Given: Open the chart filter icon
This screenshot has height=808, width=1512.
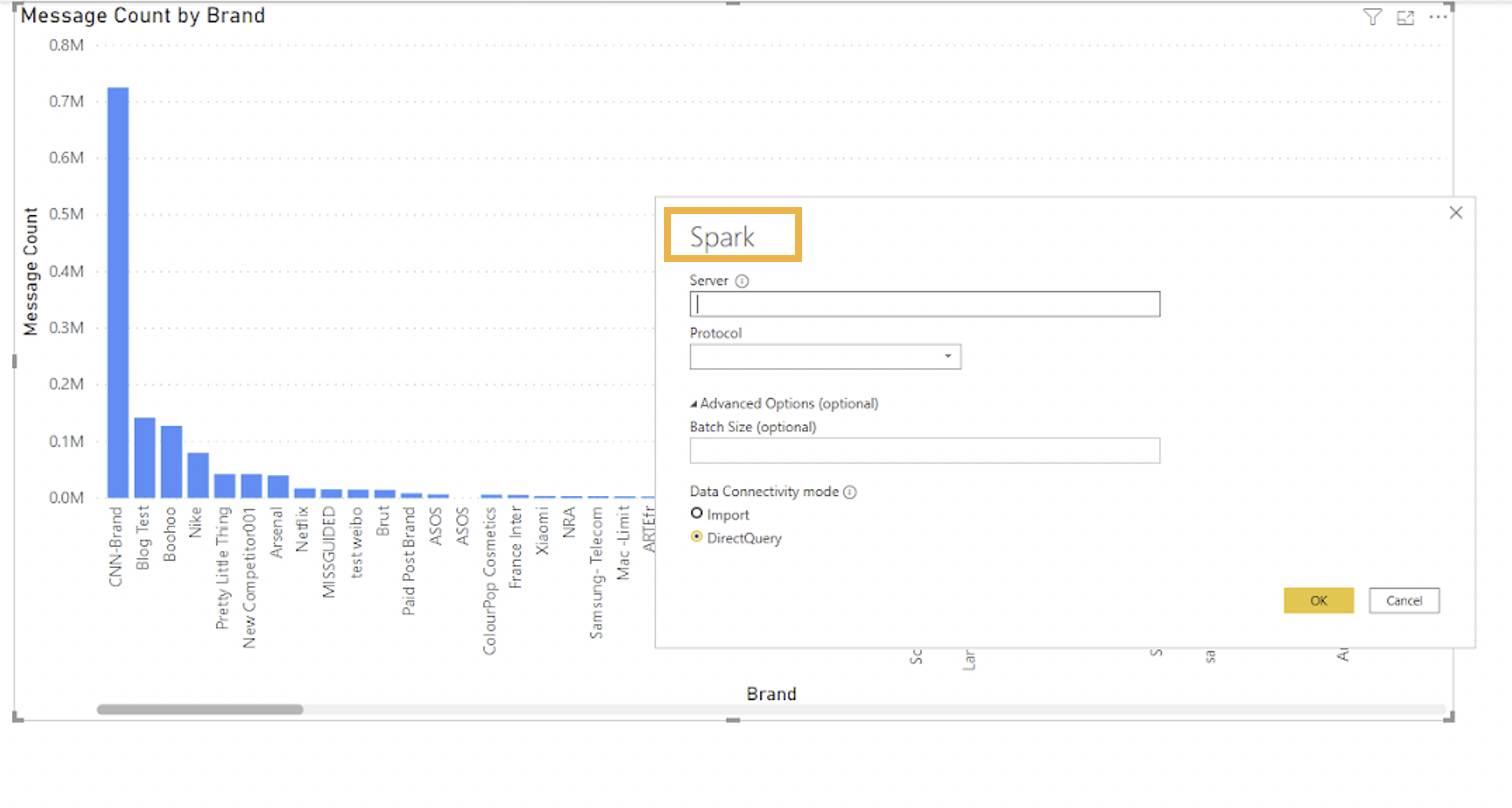Looking at the screenshot, I should tap(1372, 17).
